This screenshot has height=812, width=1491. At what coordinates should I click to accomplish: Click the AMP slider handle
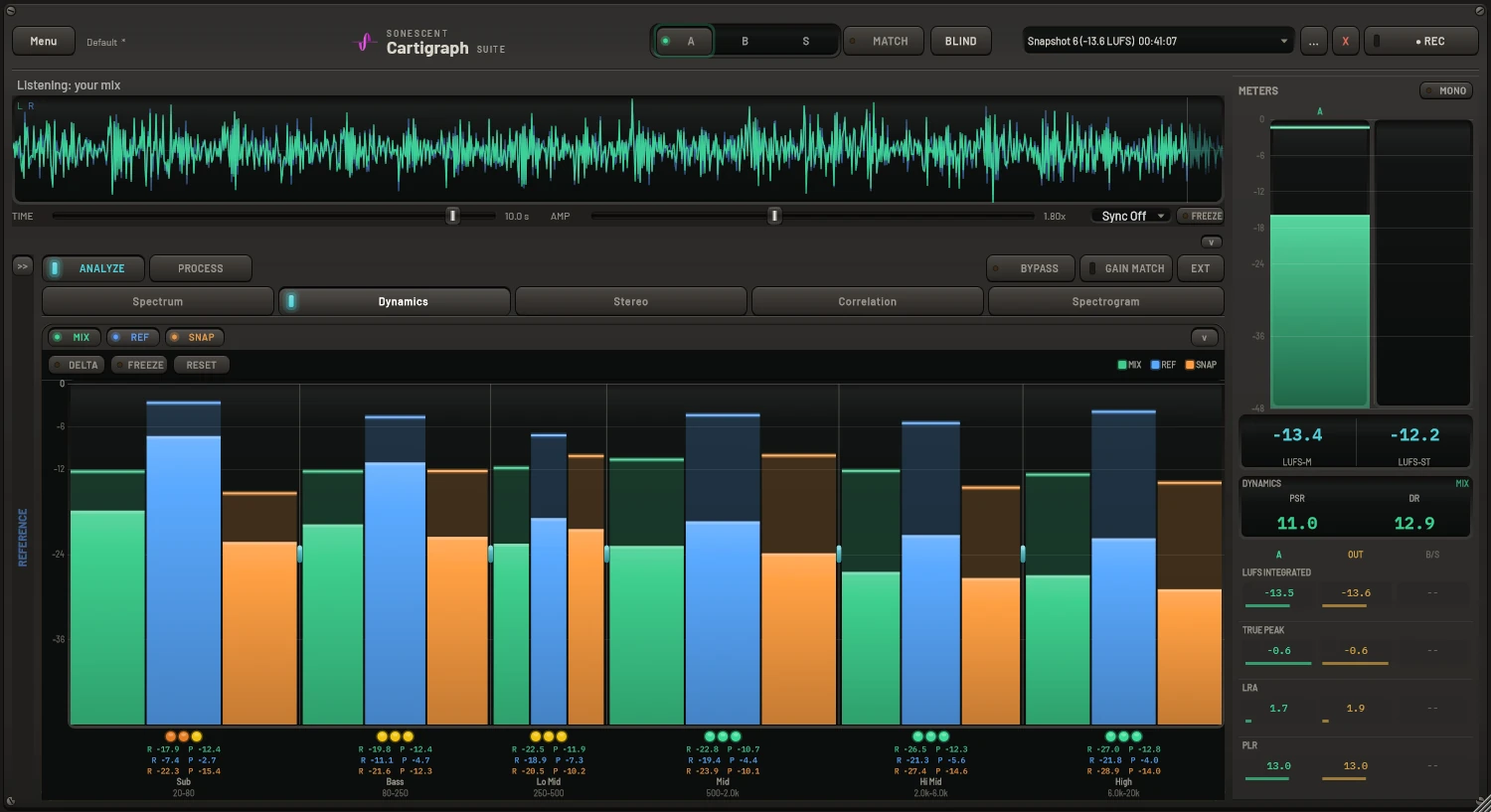tap(774, 216)
